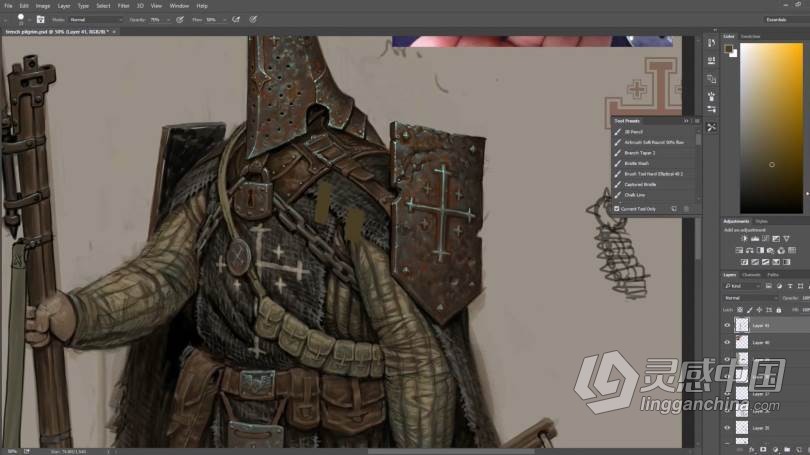Open the Opacity dropdown in options bar
This screenshot has height=455, width=810.
(168, 20)
